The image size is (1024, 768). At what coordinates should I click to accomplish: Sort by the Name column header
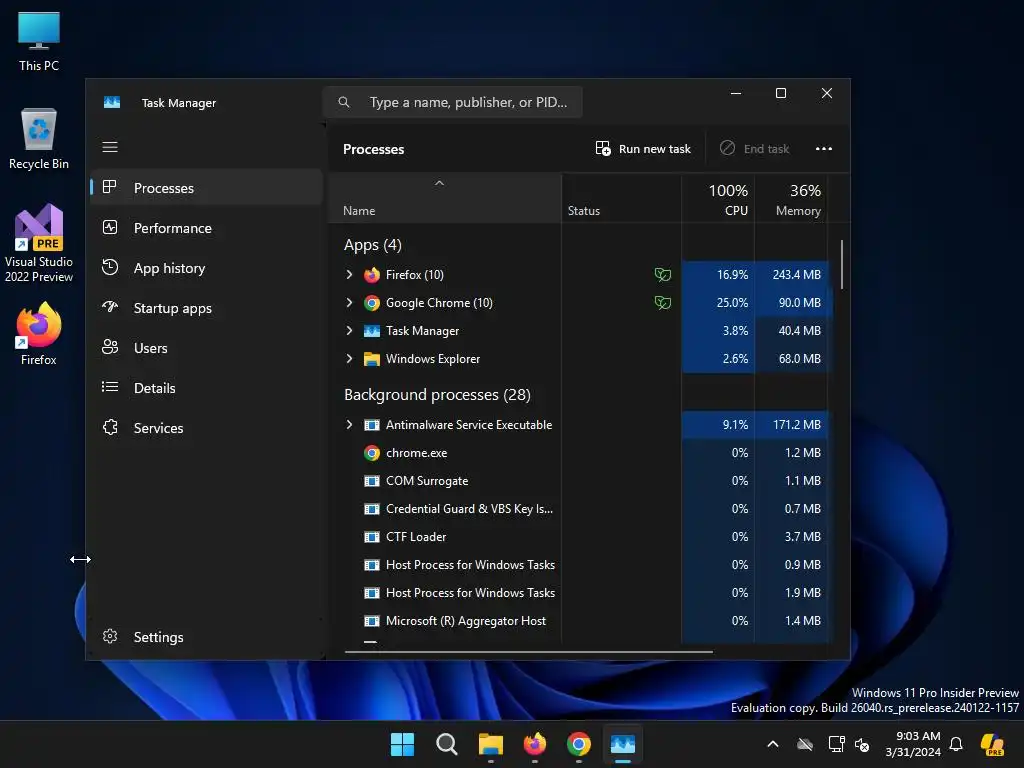445,199
